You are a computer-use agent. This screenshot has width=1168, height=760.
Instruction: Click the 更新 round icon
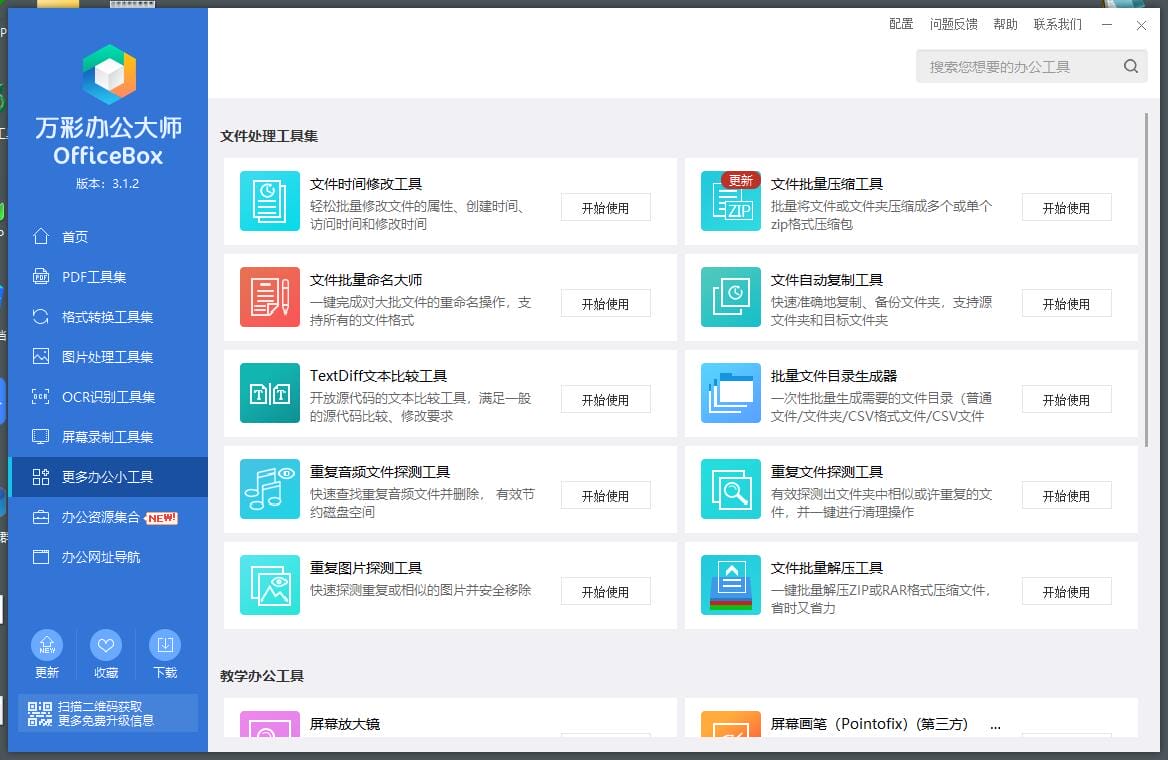47,645
